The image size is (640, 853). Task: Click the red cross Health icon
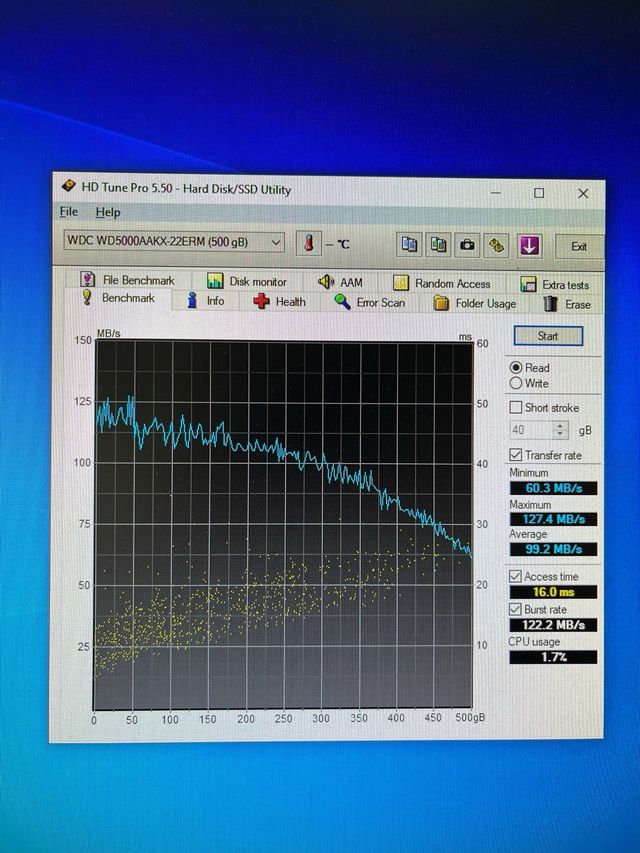click(261, 301)
